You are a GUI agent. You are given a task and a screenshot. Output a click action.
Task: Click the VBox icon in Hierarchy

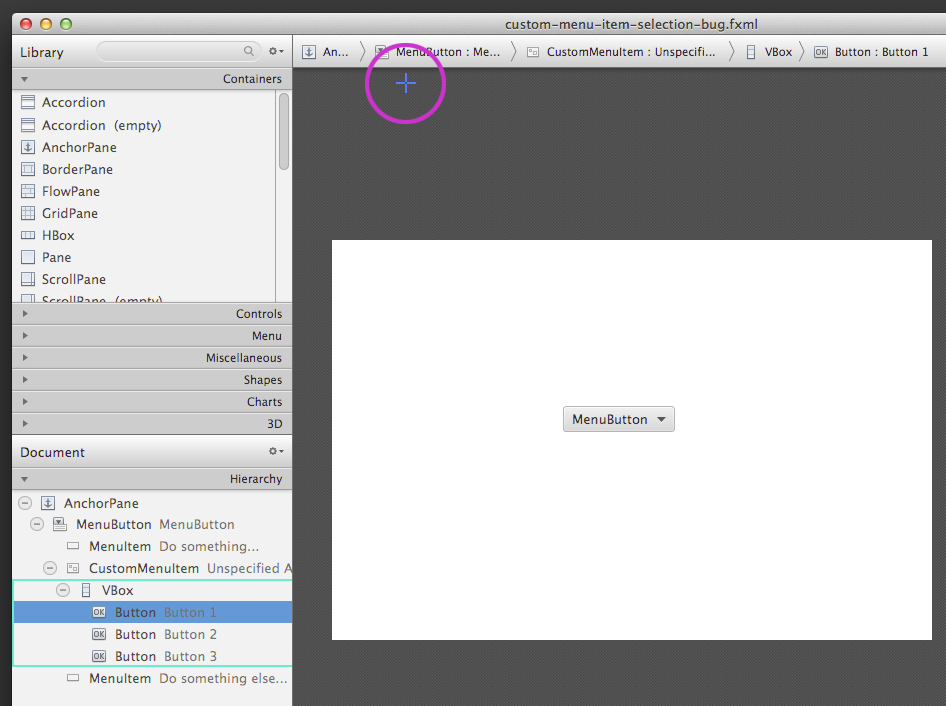coord(86,590)
